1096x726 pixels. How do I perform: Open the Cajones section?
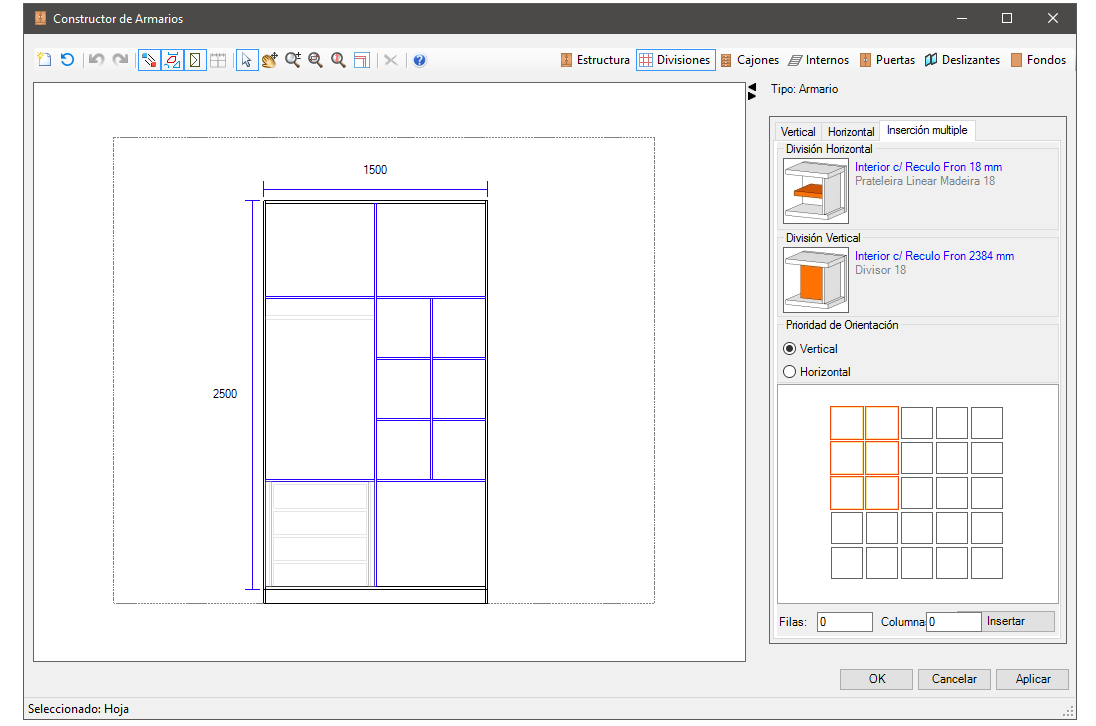[750, 60]
